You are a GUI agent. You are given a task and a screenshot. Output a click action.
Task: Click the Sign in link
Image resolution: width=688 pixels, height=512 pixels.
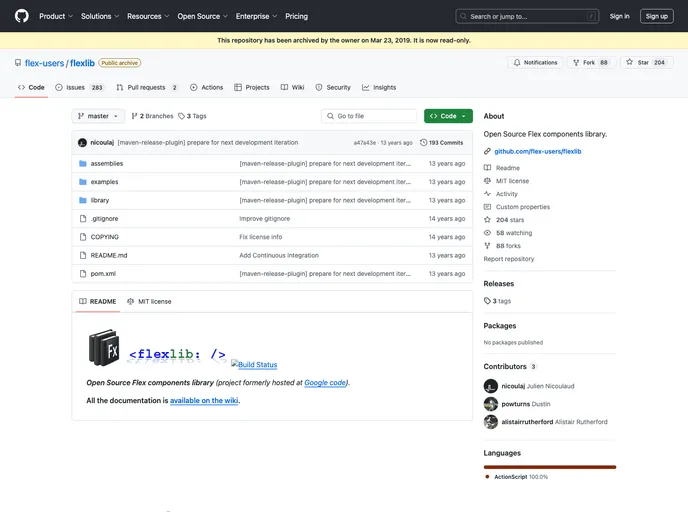coord(619,16)
